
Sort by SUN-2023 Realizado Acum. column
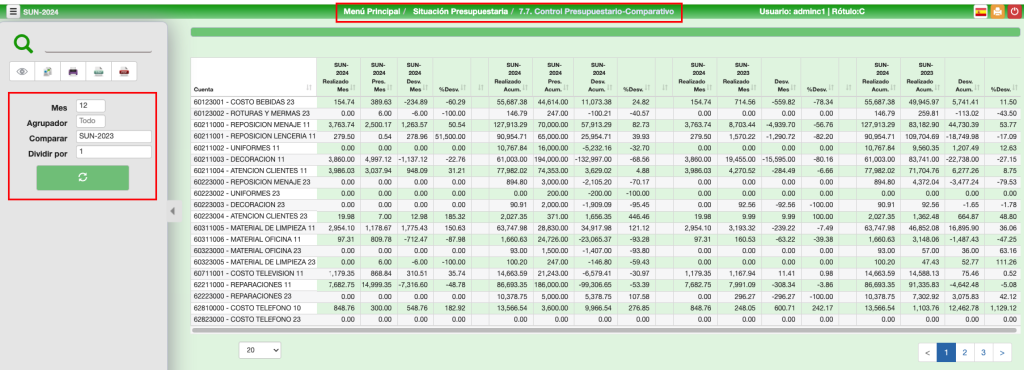922,77
